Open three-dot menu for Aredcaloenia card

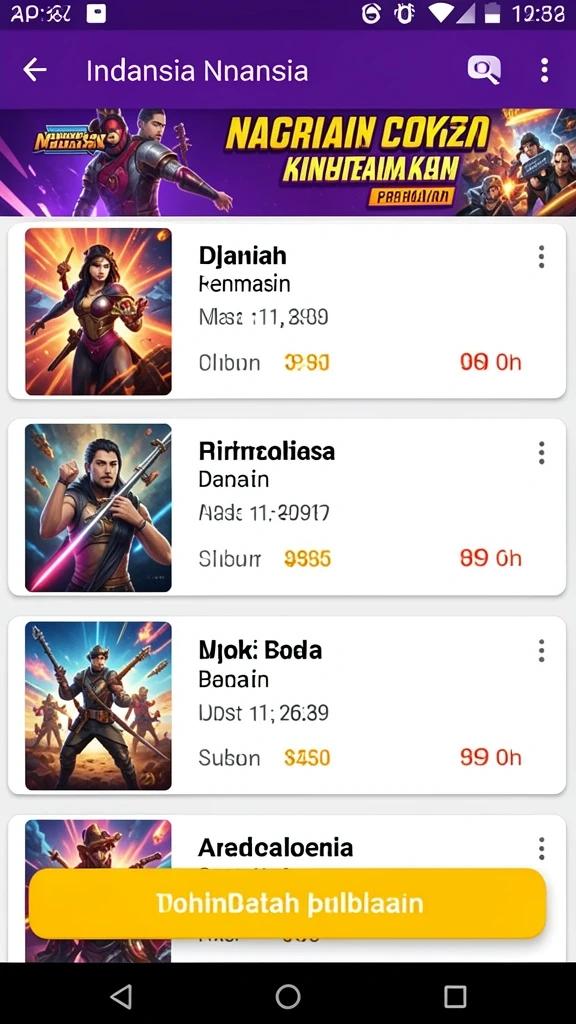pyautogui.click(x=541, y=848)
